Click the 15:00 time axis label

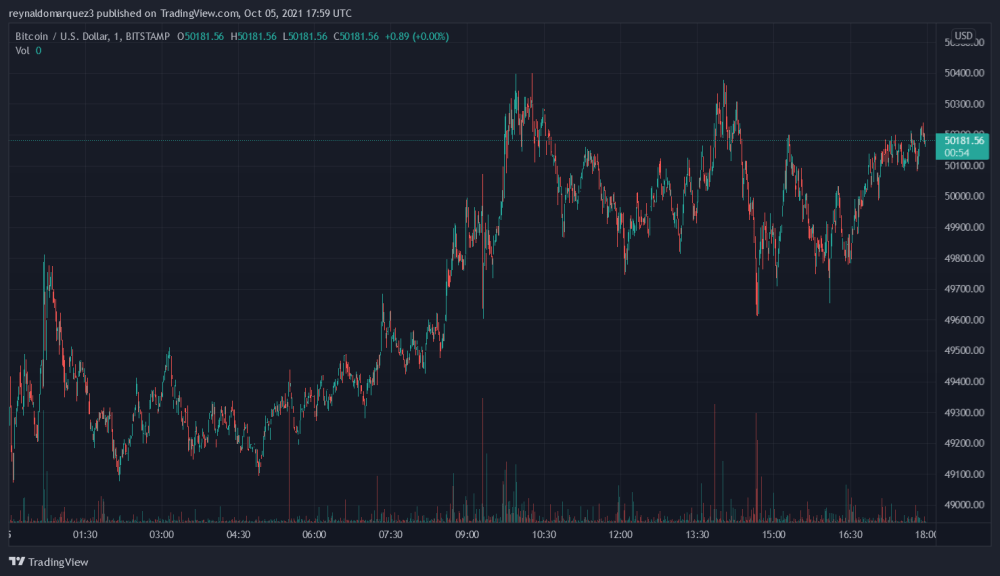(x=773, y=535)
